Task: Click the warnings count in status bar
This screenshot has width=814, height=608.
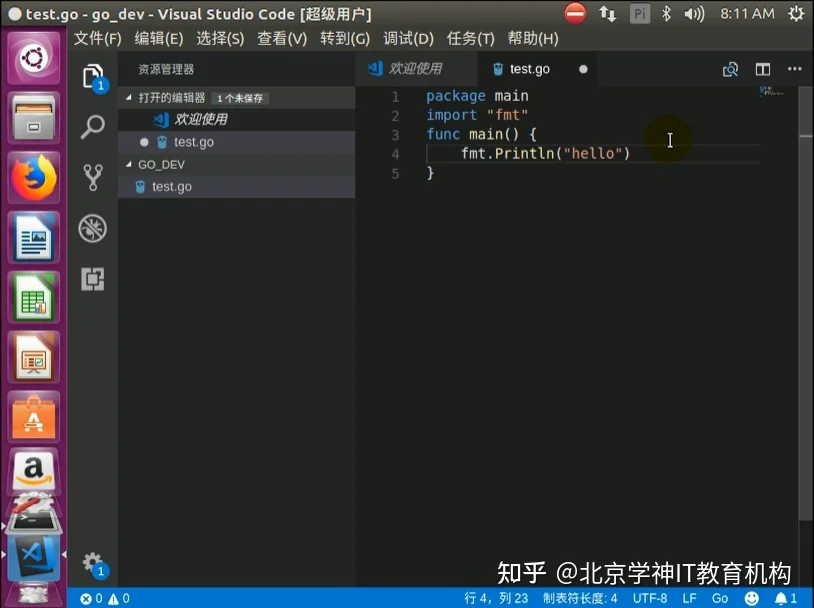Action: point(119,599)
